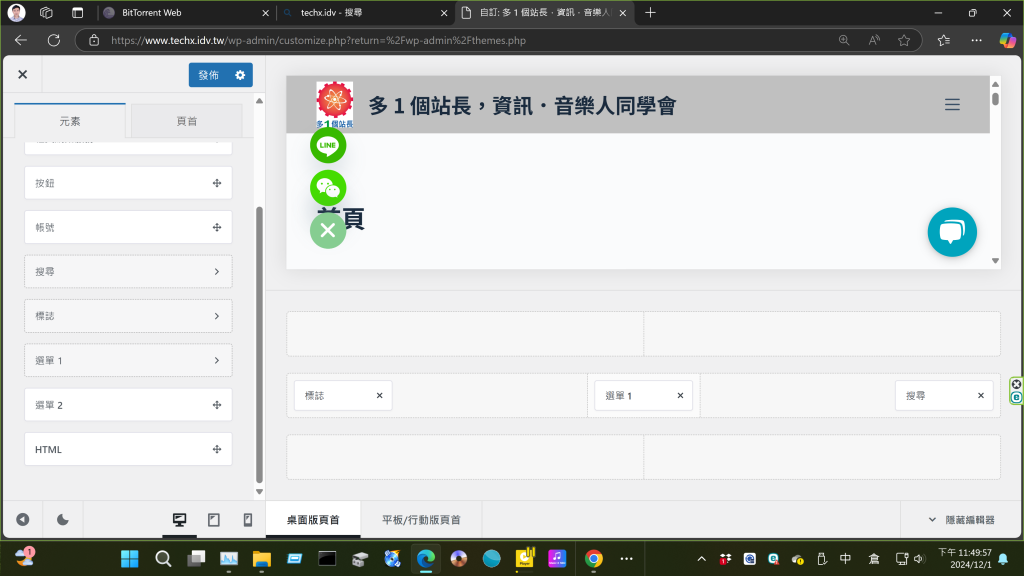
Task: Click the 發佈 publish button
Action: click(208, 75)
